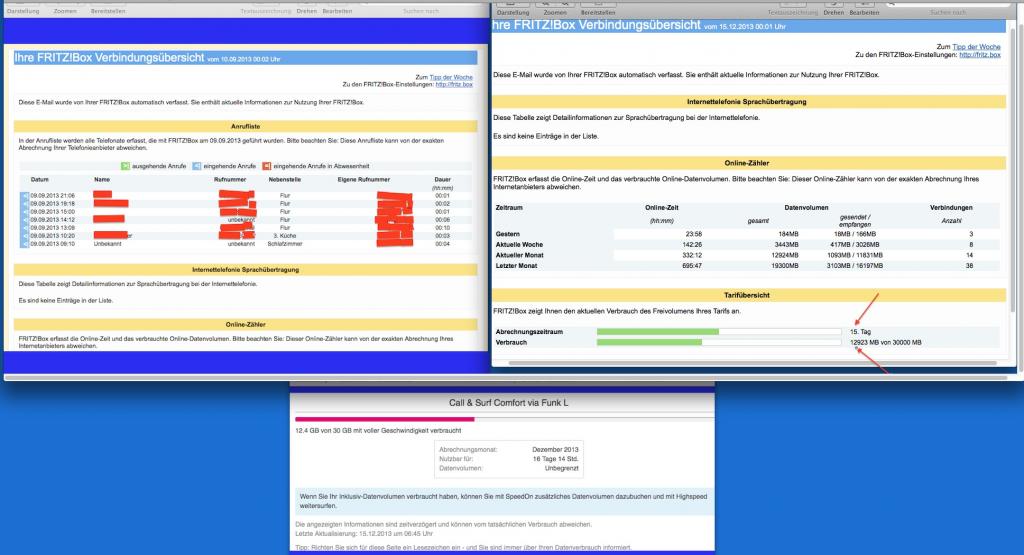The image size is (1024, 555).
Task: Click the Name column header in Anrufliste
Action: point(102,179)
